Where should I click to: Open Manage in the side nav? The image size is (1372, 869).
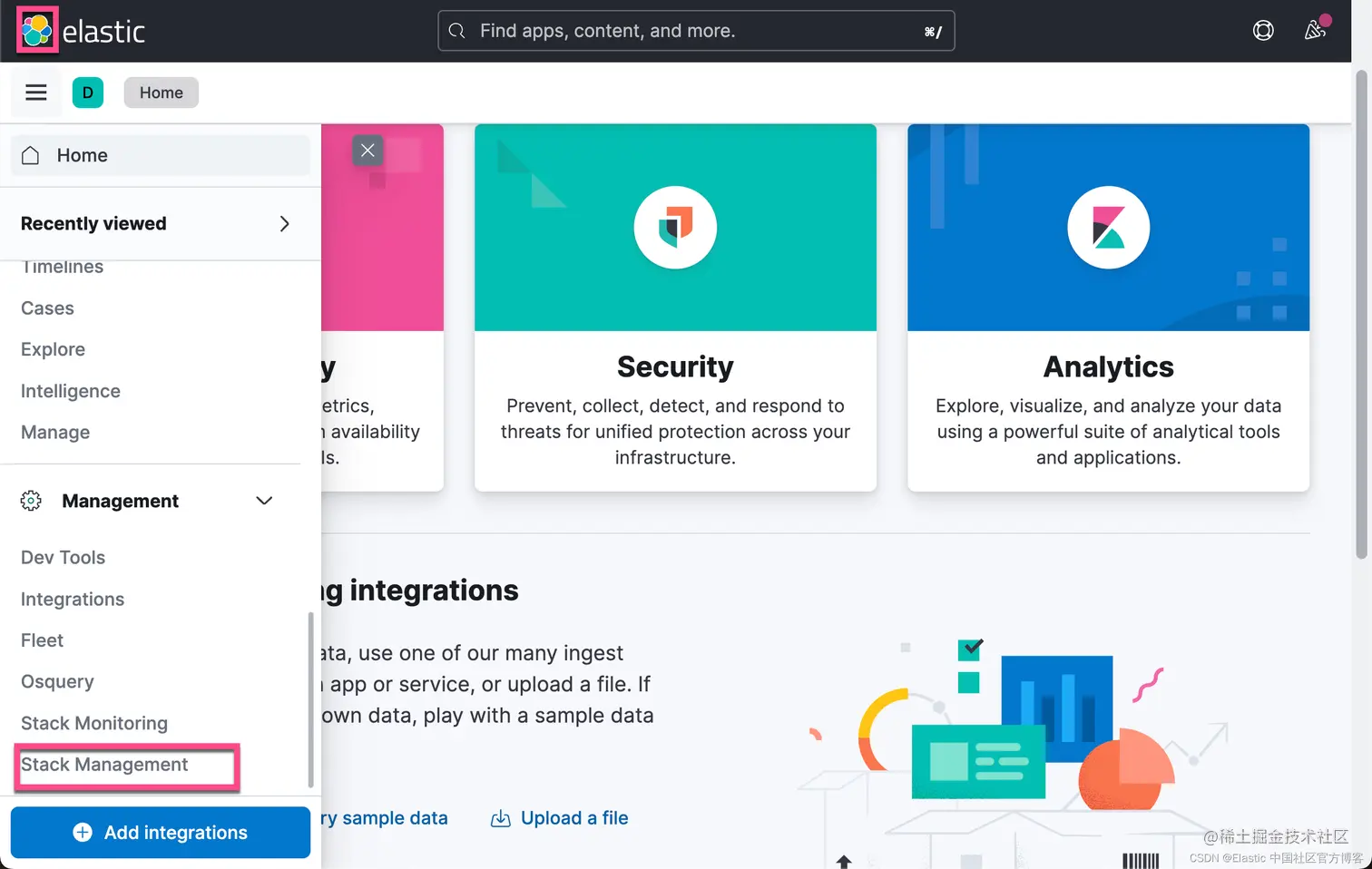click(x=55, y=433)
